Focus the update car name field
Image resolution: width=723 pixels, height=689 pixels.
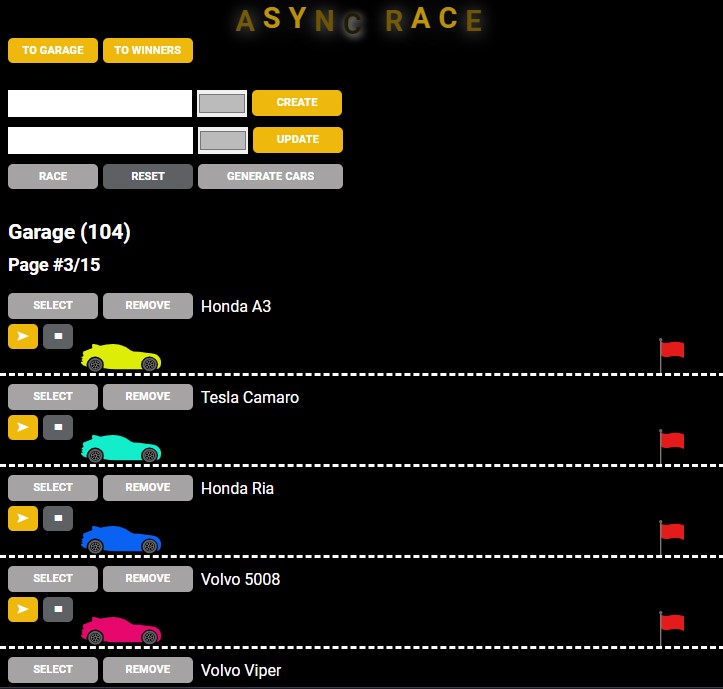(x=101, y=140)
